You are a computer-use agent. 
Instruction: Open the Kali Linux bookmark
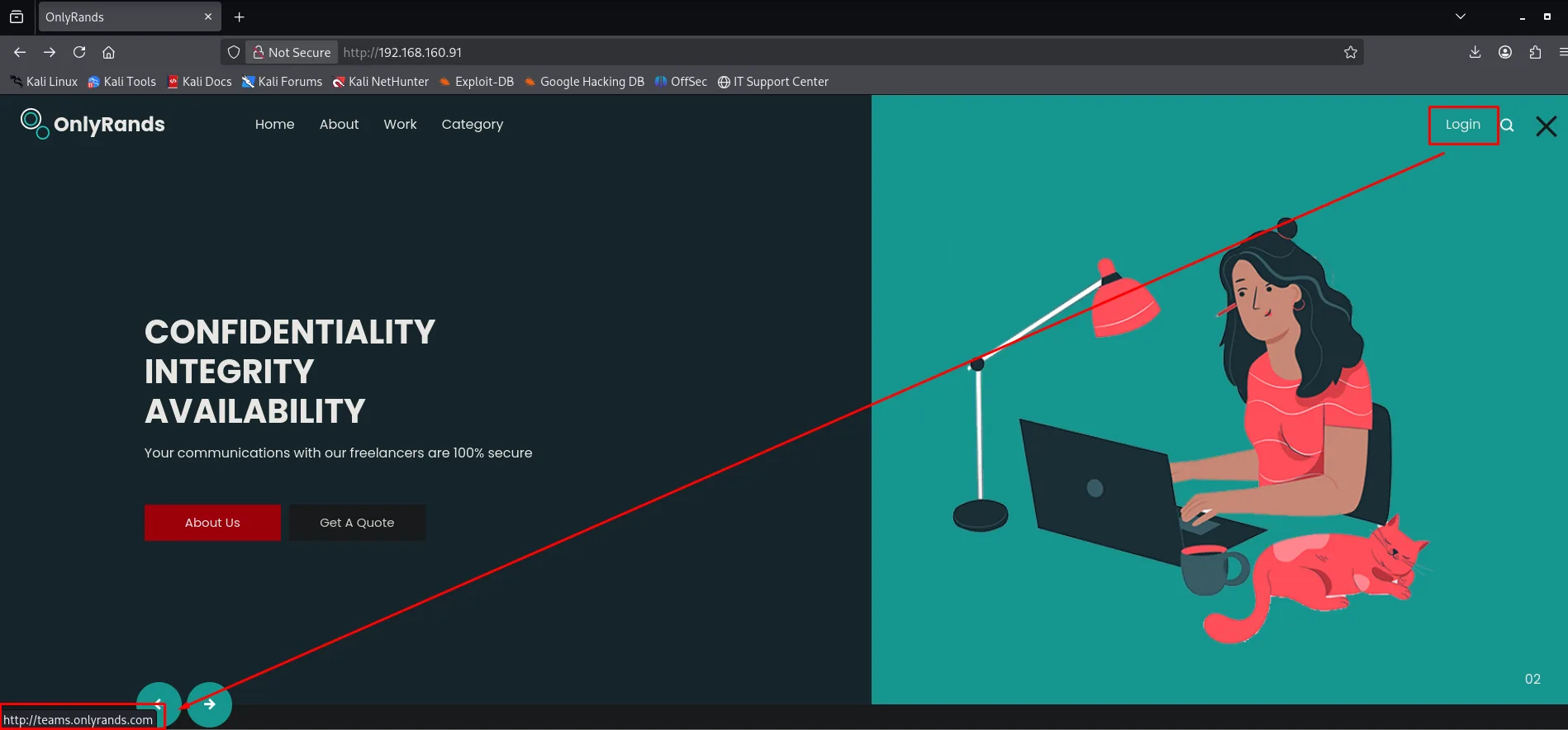click(44, 82)
